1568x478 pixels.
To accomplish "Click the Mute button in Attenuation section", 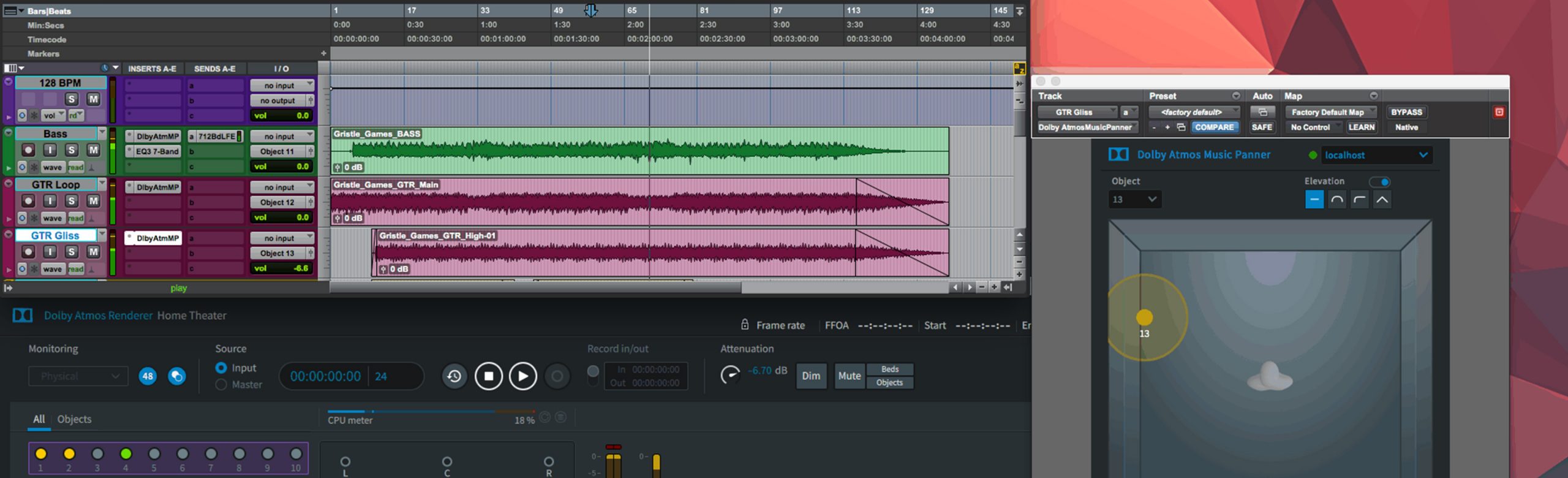I will coord(849,376).
